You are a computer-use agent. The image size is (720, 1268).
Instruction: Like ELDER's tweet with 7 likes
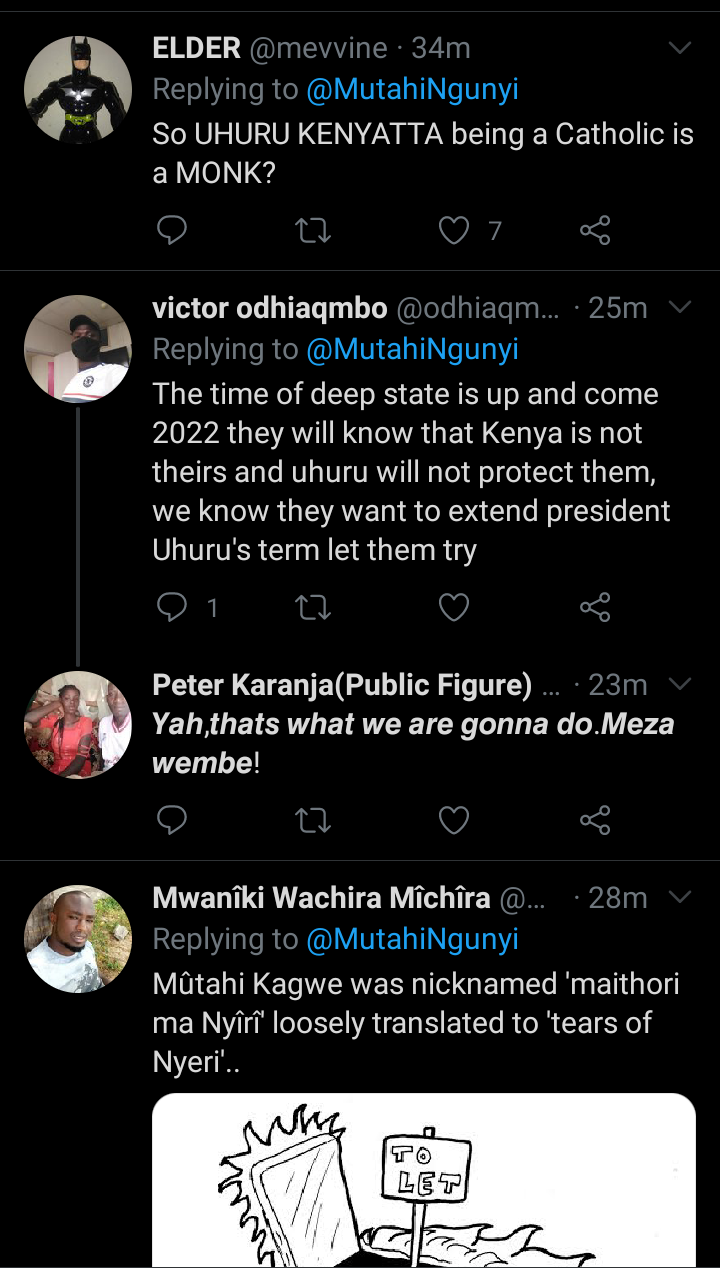click(x=454, y=231)
